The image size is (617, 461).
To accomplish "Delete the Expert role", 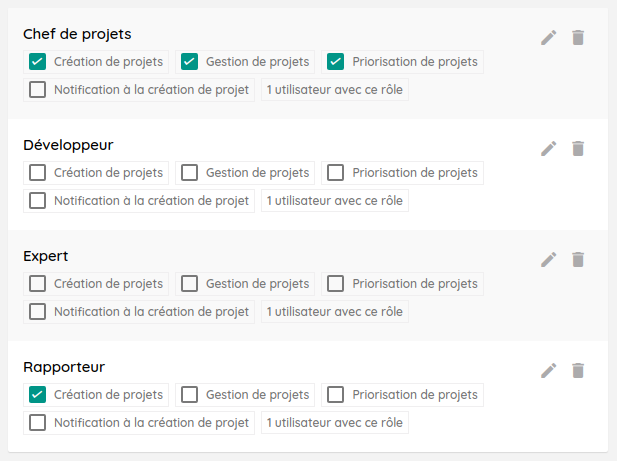I will 577,259.
